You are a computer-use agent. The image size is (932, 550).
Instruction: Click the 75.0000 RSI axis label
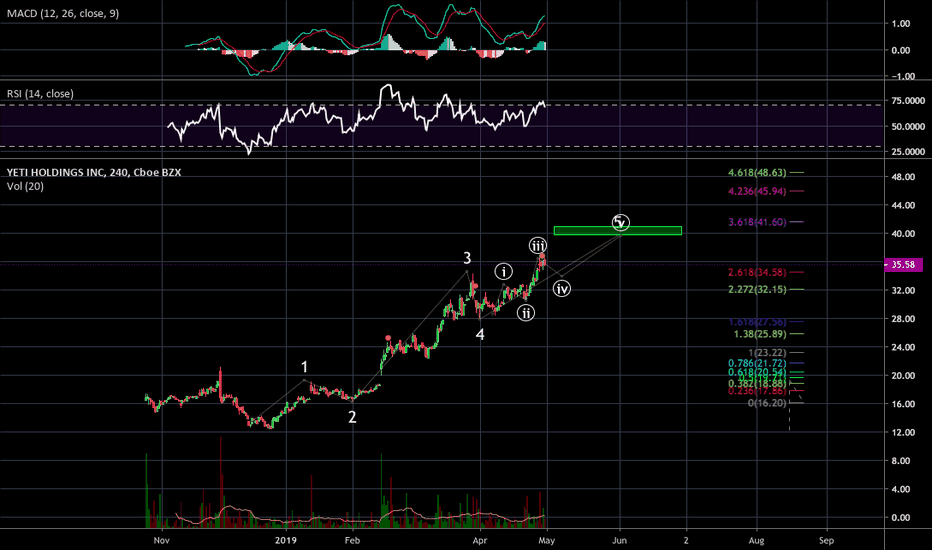[908, 101]
